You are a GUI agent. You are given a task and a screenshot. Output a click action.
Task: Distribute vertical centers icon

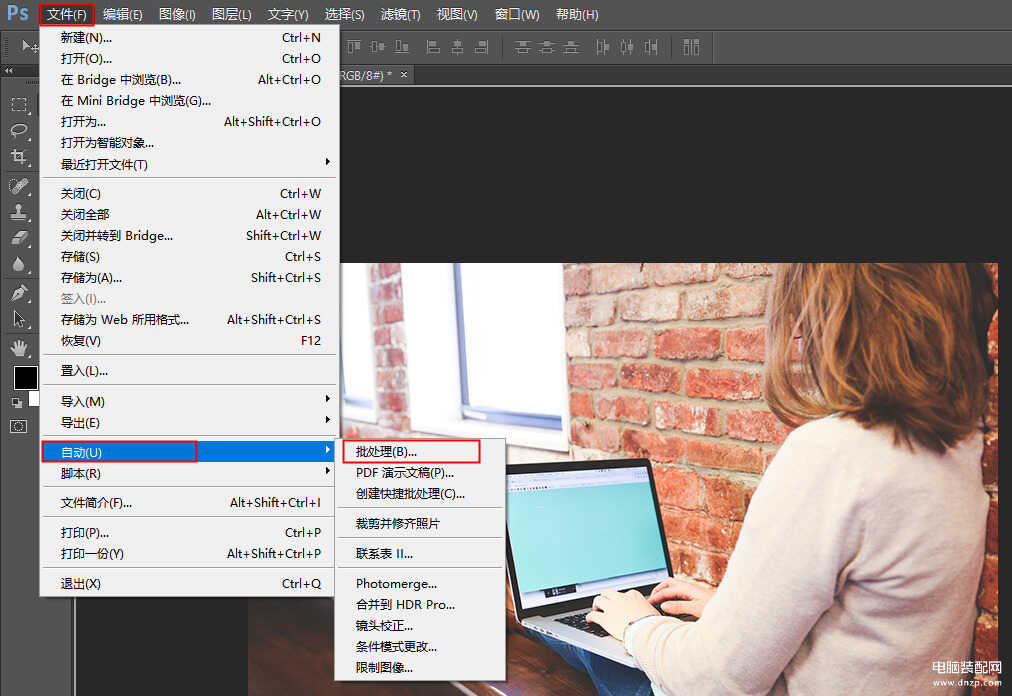547,46
